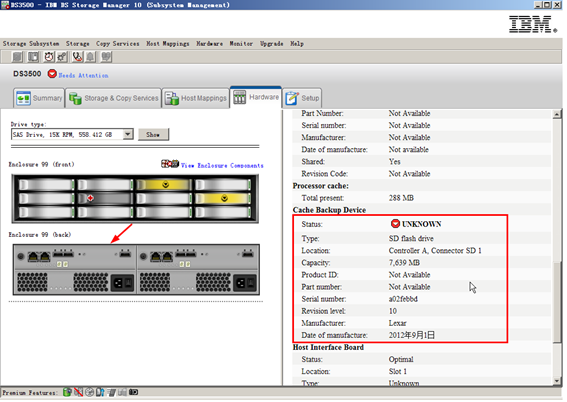This screenshot has width=567, height=402.
Task: Click the gears toolbar icon
Action: pyautogui.click(x=62, y=57)
